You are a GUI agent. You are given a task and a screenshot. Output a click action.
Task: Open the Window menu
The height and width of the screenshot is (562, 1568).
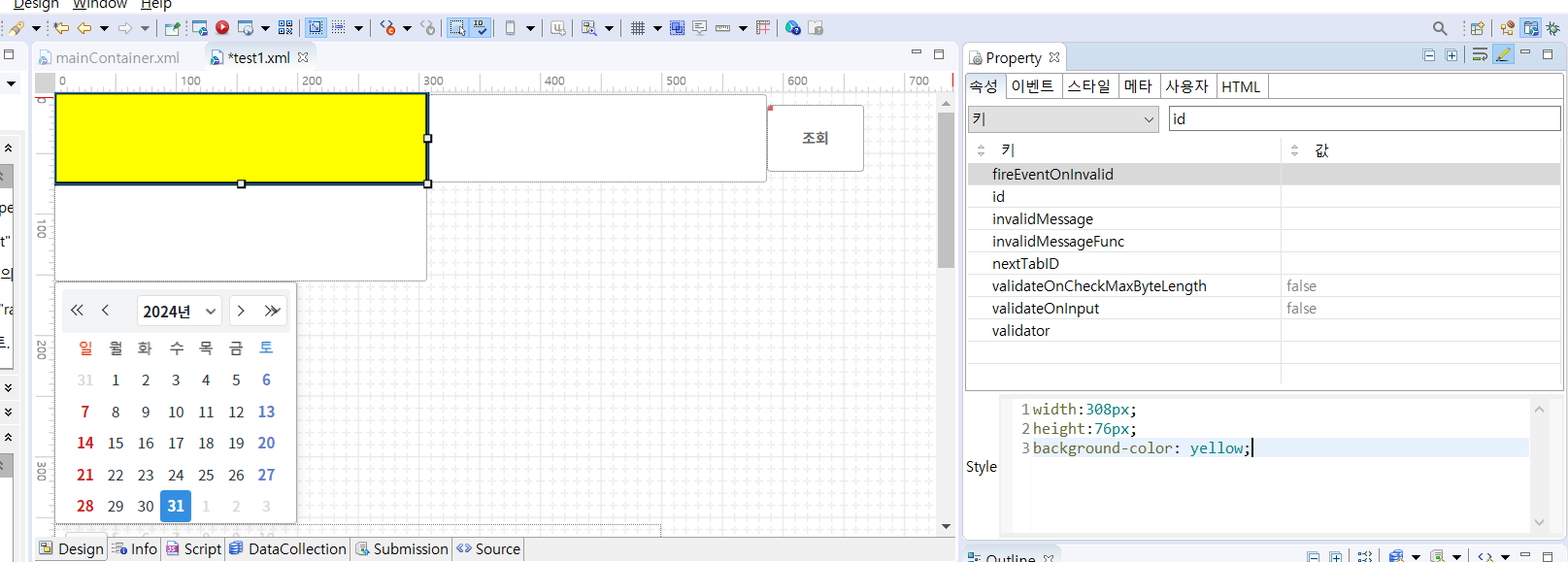(100, 5)
